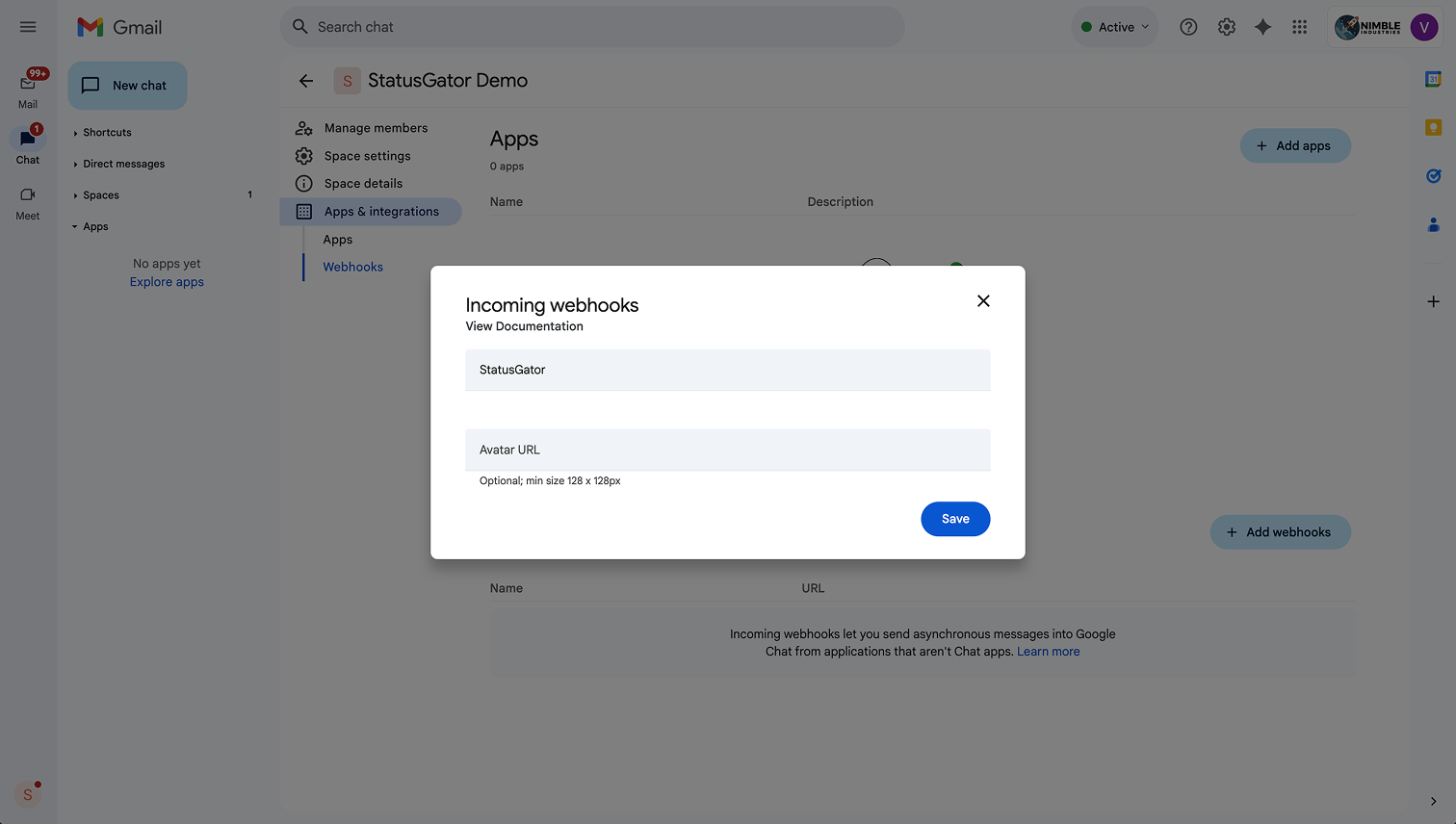Open the account avatar V

point(1423,27)
